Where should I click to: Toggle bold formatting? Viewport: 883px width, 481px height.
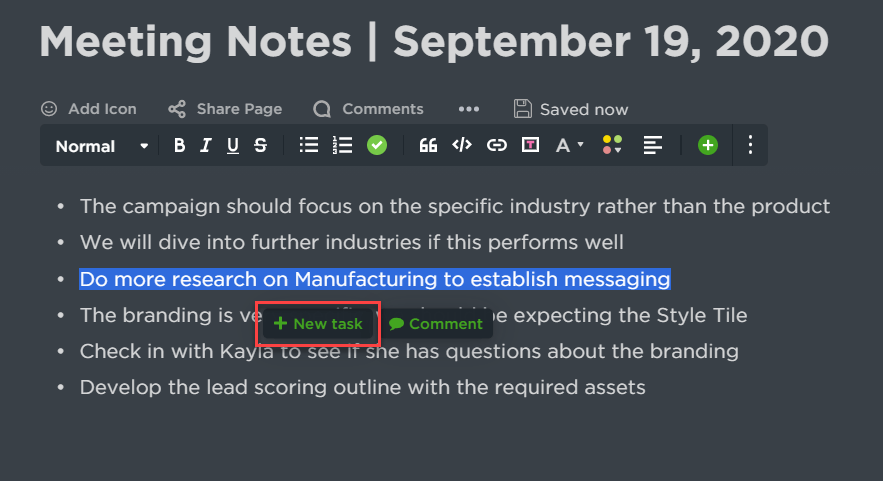click(180, 146)
